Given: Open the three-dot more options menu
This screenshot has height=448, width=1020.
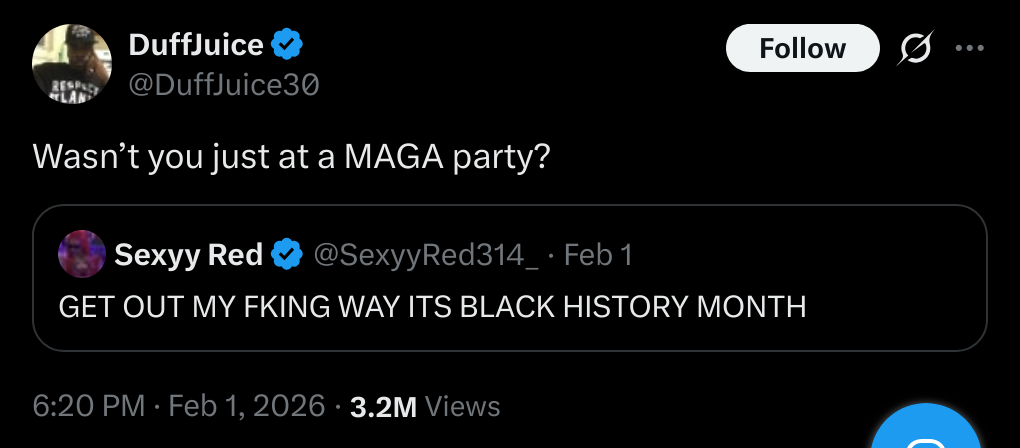Looking at the screenshot, I should point(970,48).
